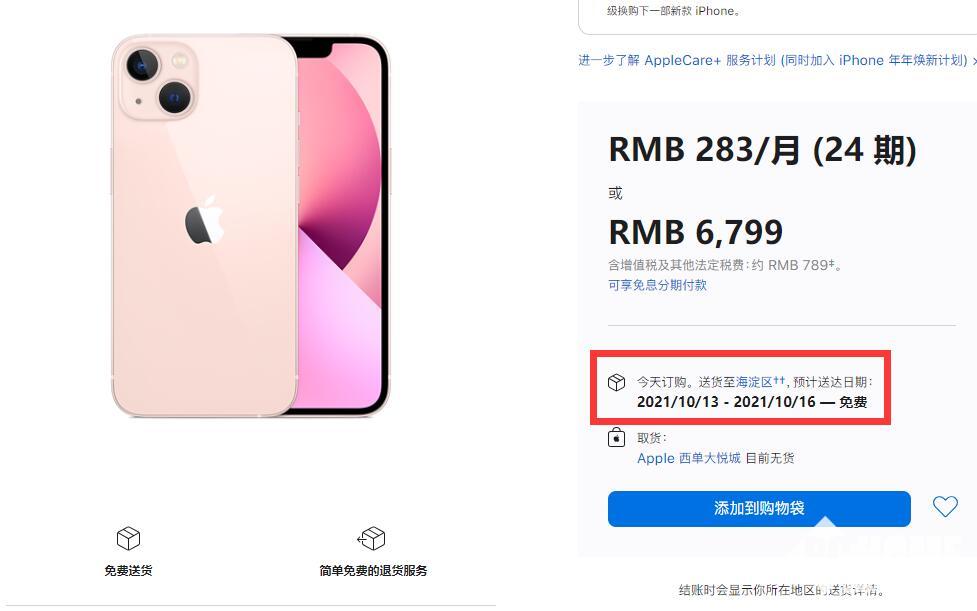Open the 可享免息分期付款 installment link
The height and width of the screenshot is (611, 977).
click(x=657, y=285)
